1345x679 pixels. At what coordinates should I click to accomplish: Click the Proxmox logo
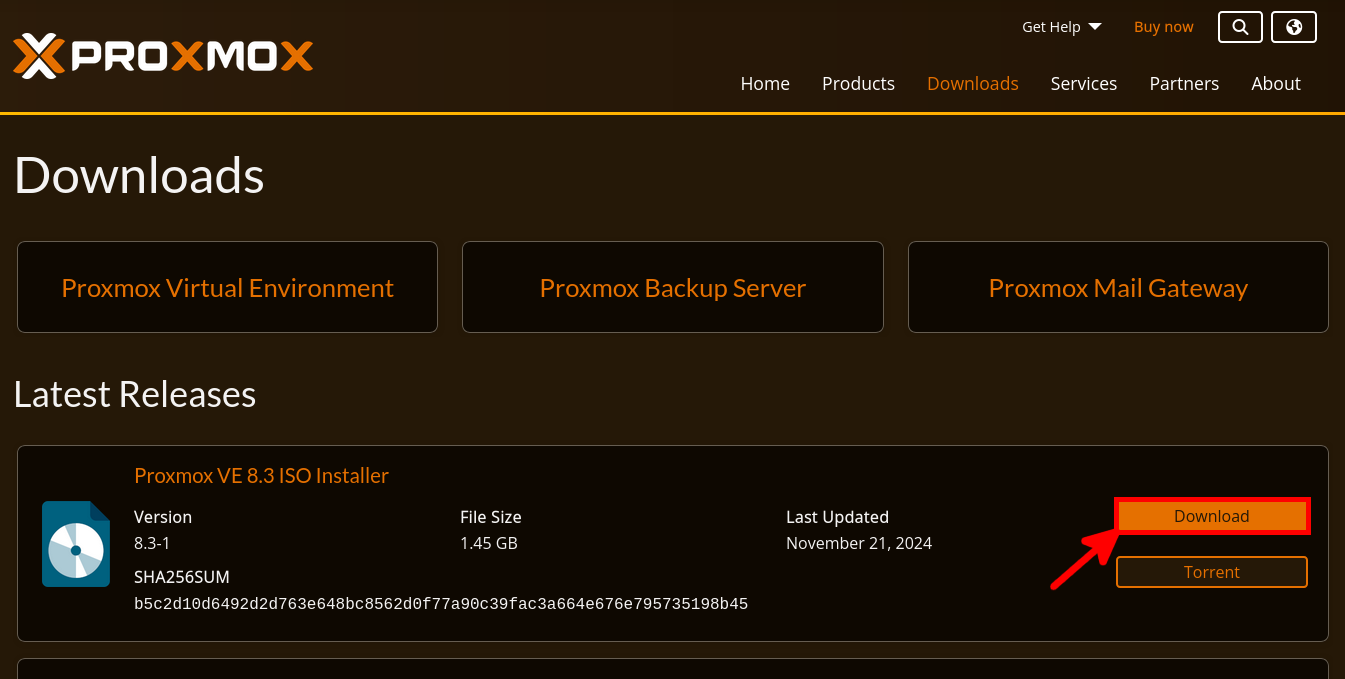162,57
